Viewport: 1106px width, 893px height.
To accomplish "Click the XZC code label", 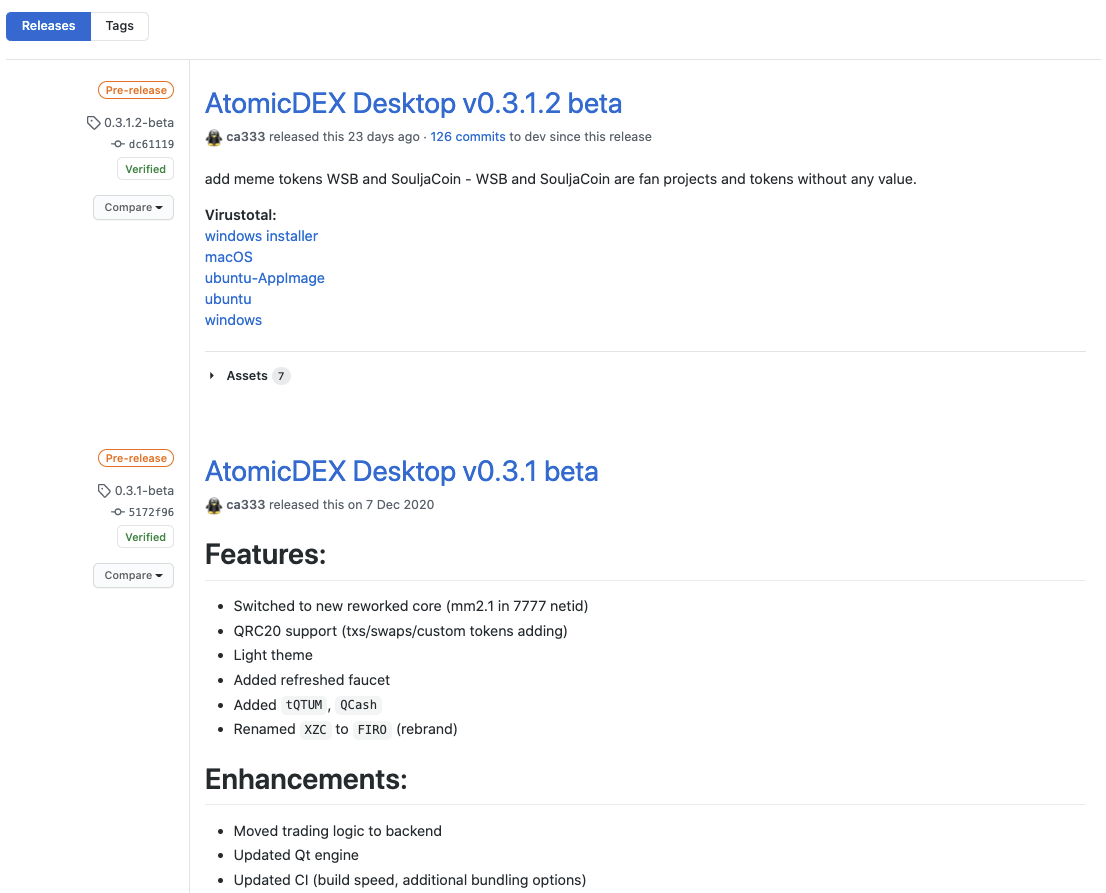I will pos(315,730).
